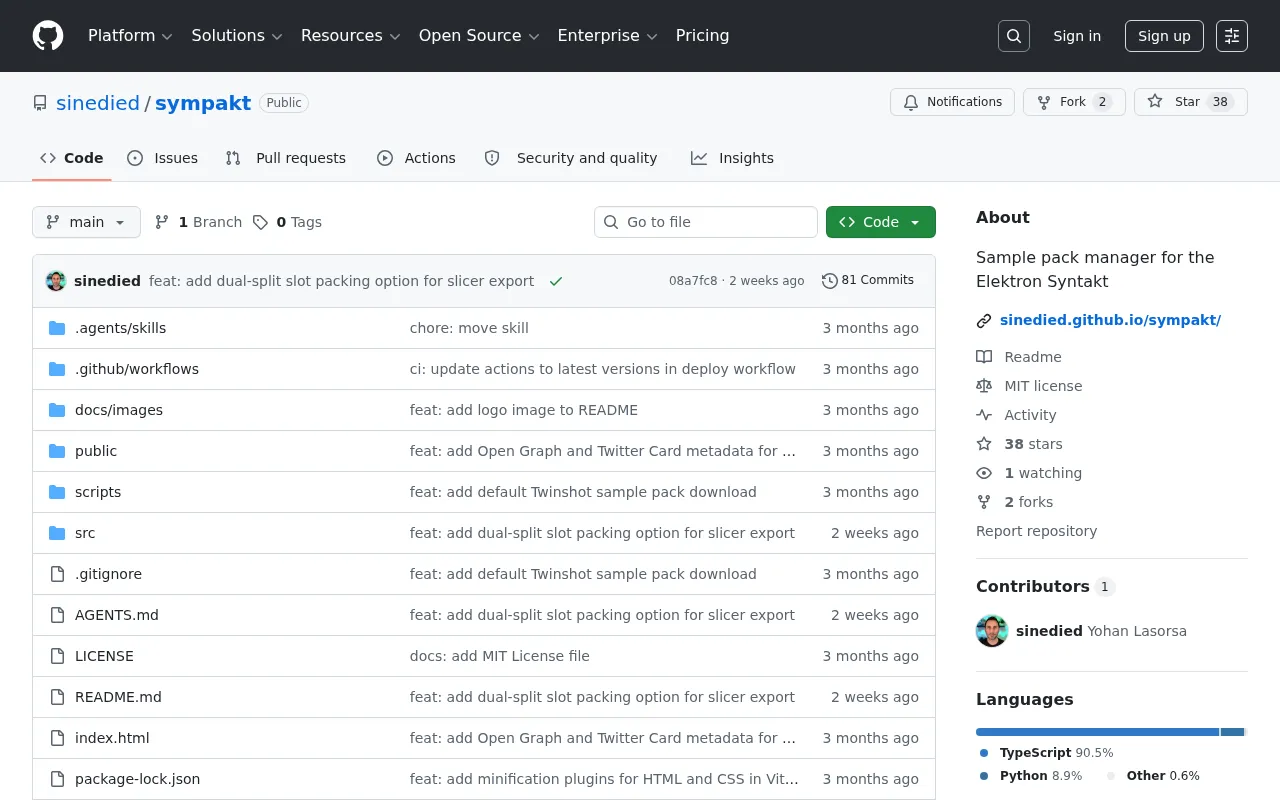This screenshot has width=1280, height=800.
Task: Open the sympakt repository name link
Action: (x=203, y=103)
